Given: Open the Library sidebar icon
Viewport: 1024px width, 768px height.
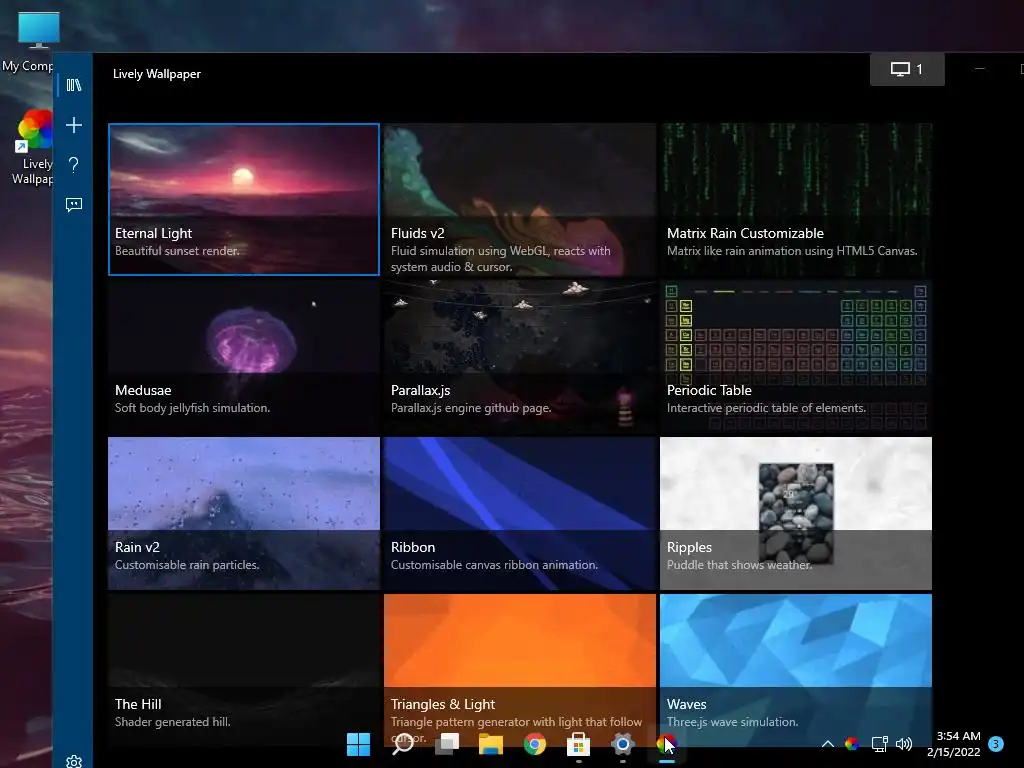Looking at the screenshot, I should tap(74, 86).
